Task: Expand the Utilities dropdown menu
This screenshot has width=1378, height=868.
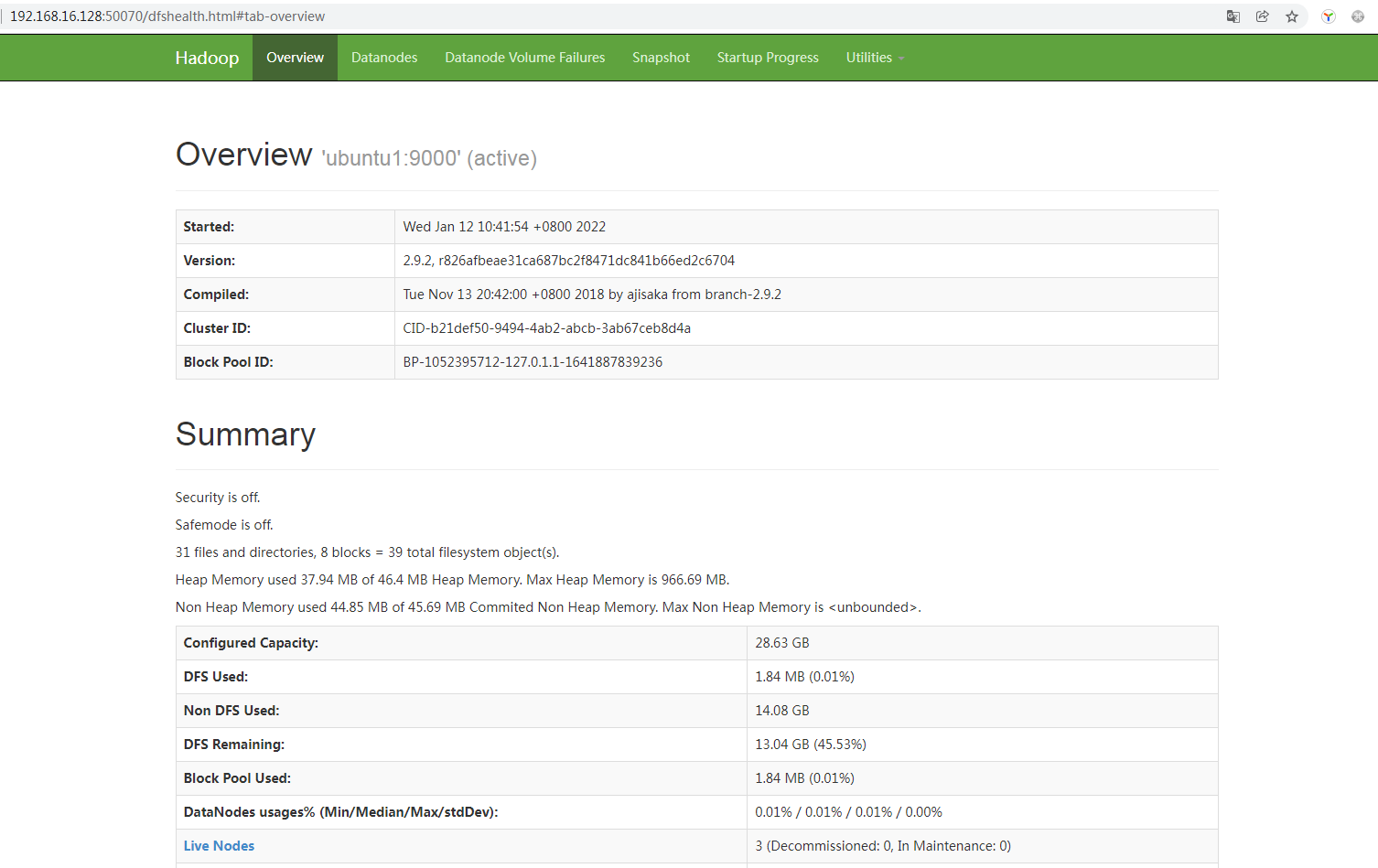Action: pos(875,58)
